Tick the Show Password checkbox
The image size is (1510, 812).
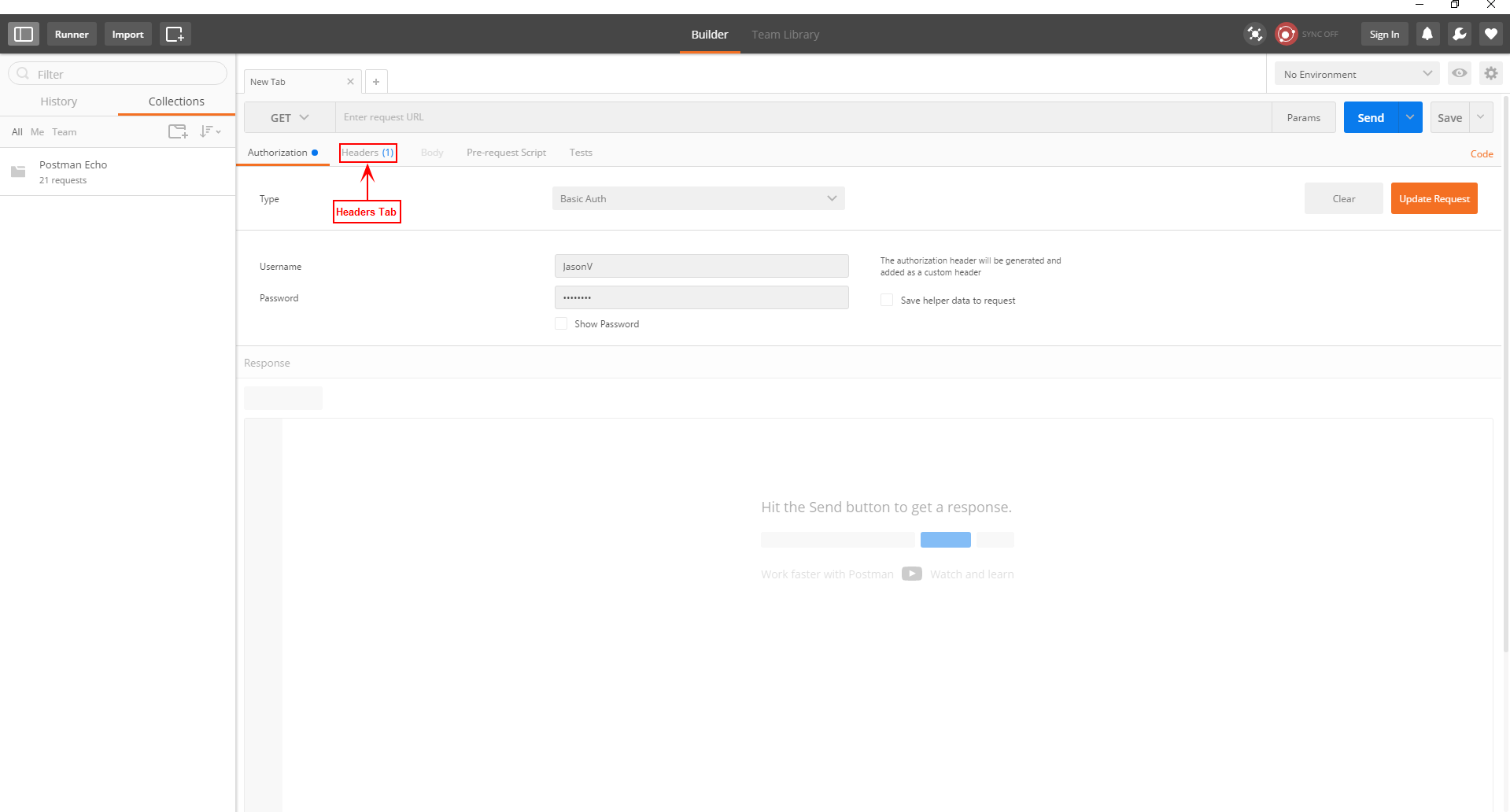[x=561, y=323]
